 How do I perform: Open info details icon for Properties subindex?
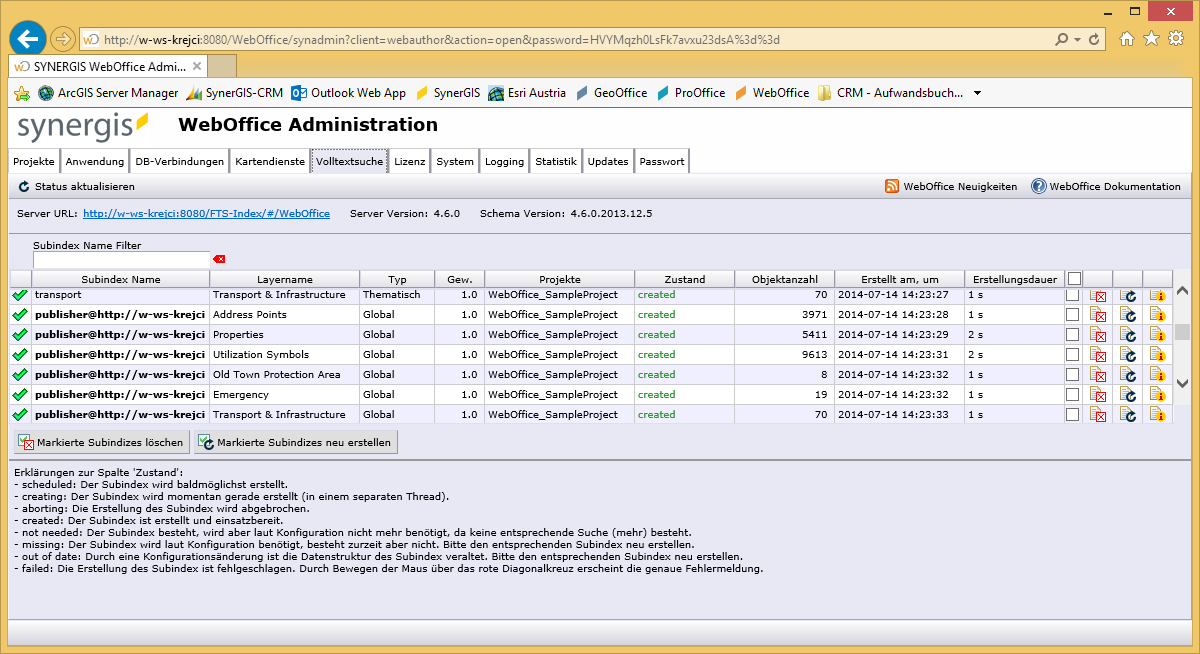[1157, 335]
